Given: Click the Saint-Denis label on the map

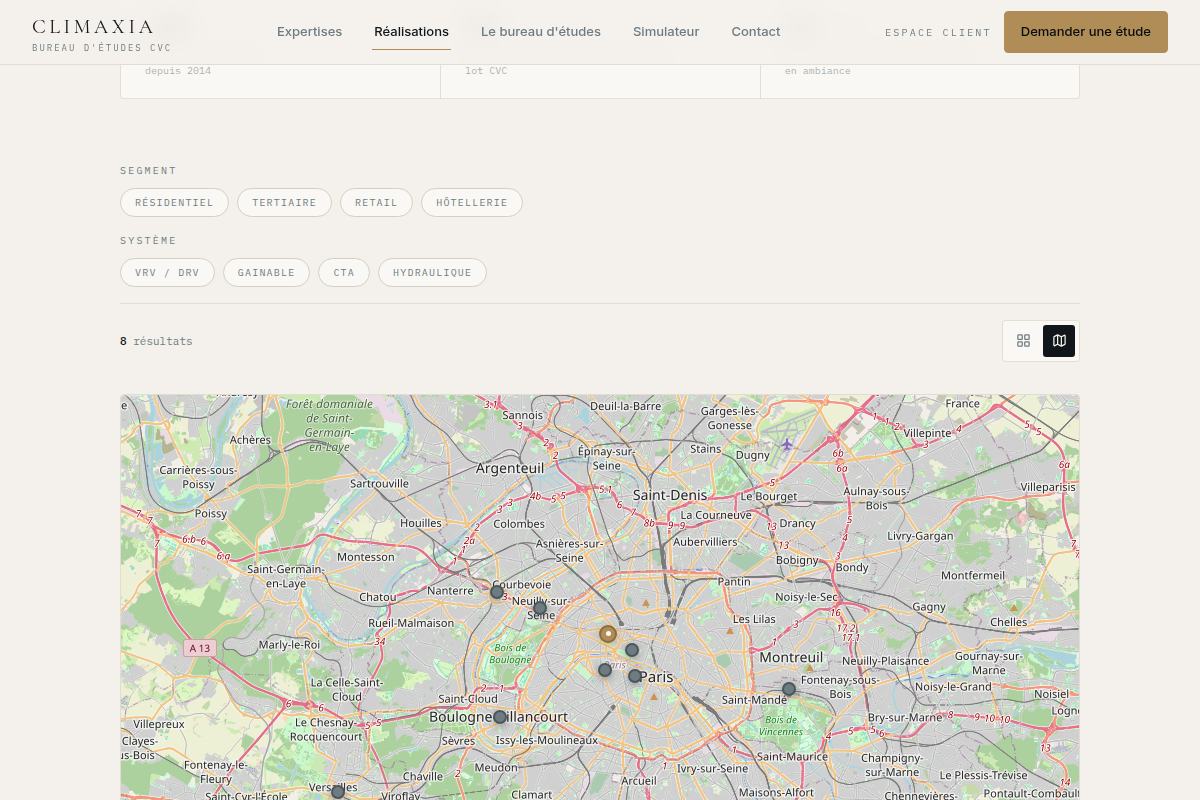Looking at the screenshot, I should (670, 495).
